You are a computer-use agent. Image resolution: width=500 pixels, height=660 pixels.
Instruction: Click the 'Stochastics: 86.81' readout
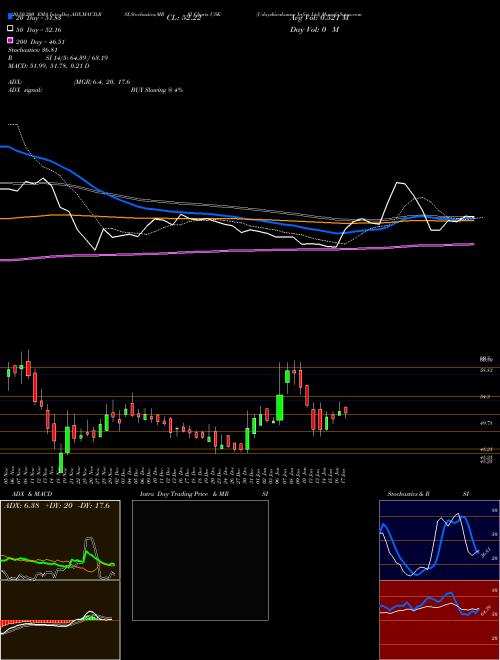click(x=35, y=50)
